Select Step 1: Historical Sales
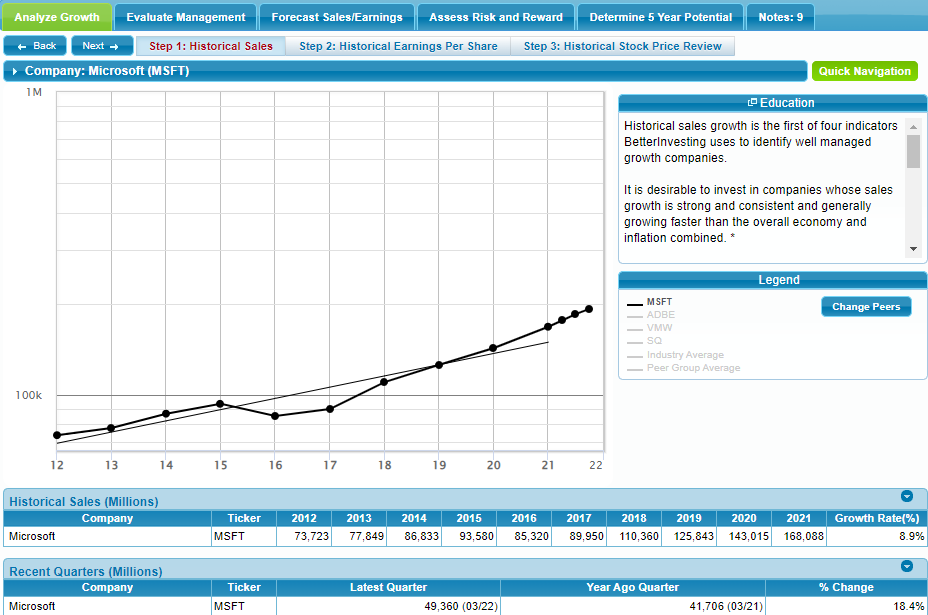This screenshot has width=928, height=615. (211, 46)
